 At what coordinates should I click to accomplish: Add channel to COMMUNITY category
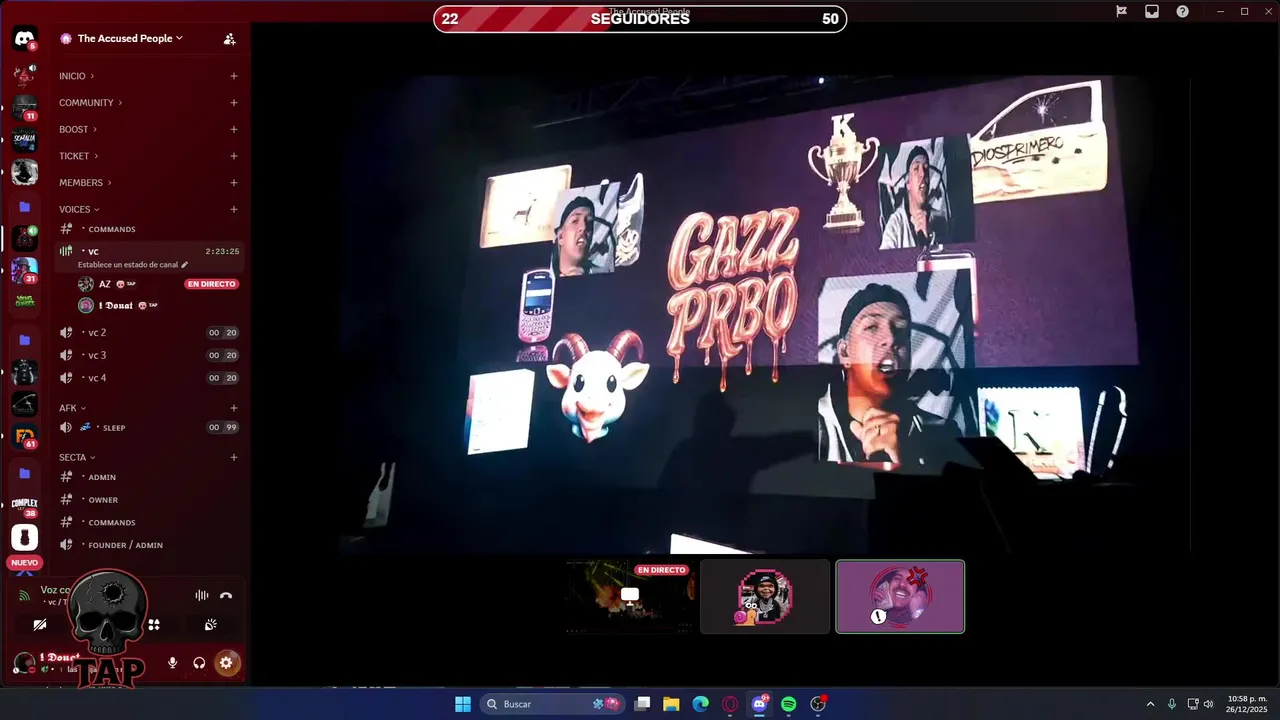click(234, 103)
